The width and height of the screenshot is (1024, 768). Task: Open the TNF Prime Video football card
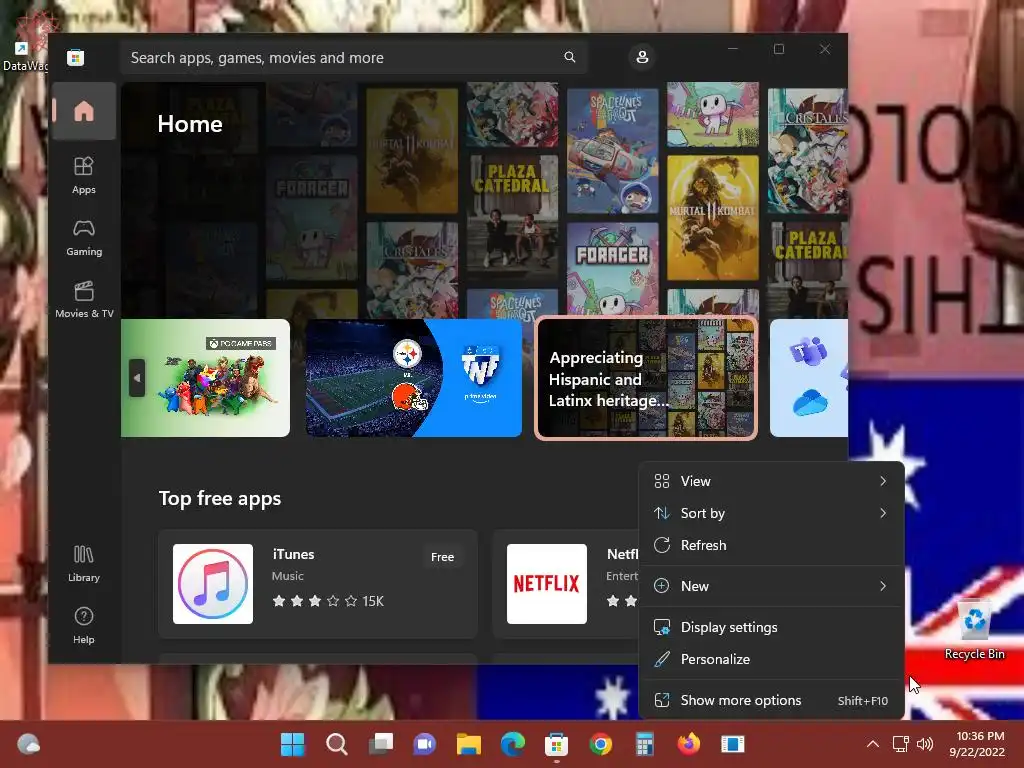coord(413,377)
